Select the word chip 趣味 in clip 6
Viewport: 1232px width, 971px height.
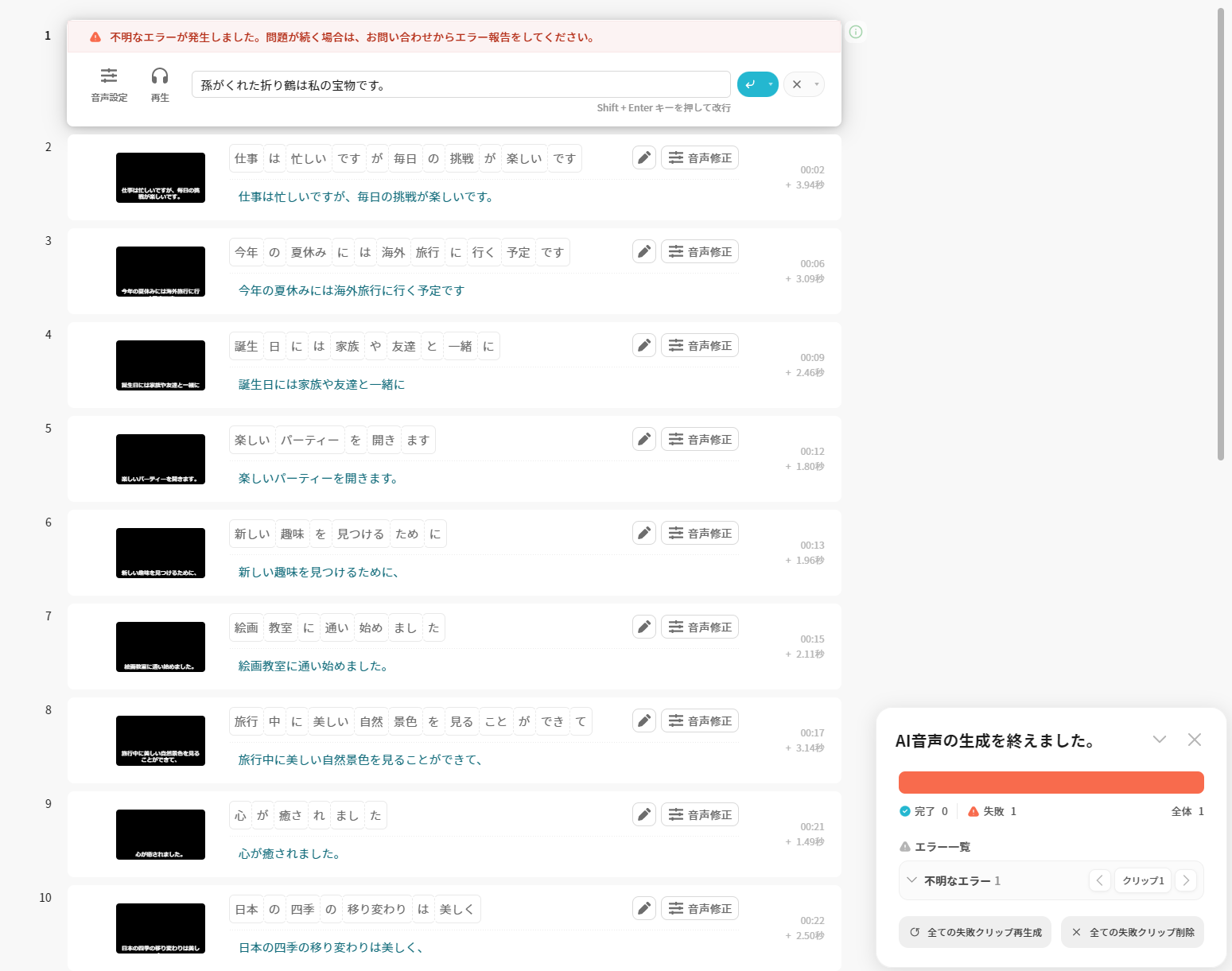pos(293,534)
